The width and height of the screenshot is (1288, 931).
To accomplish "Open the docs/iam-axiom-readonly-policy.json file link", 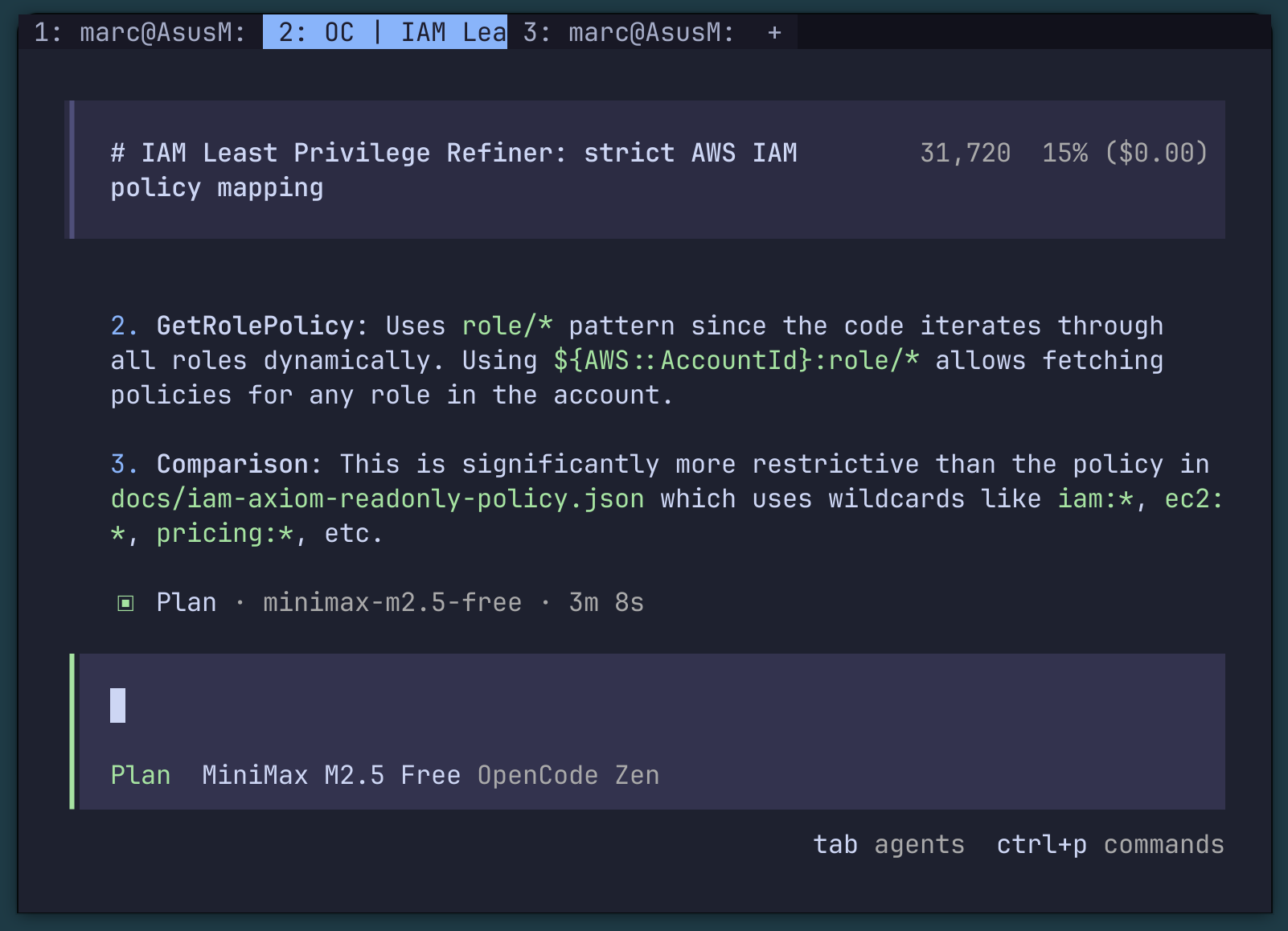I will (376, 498).
